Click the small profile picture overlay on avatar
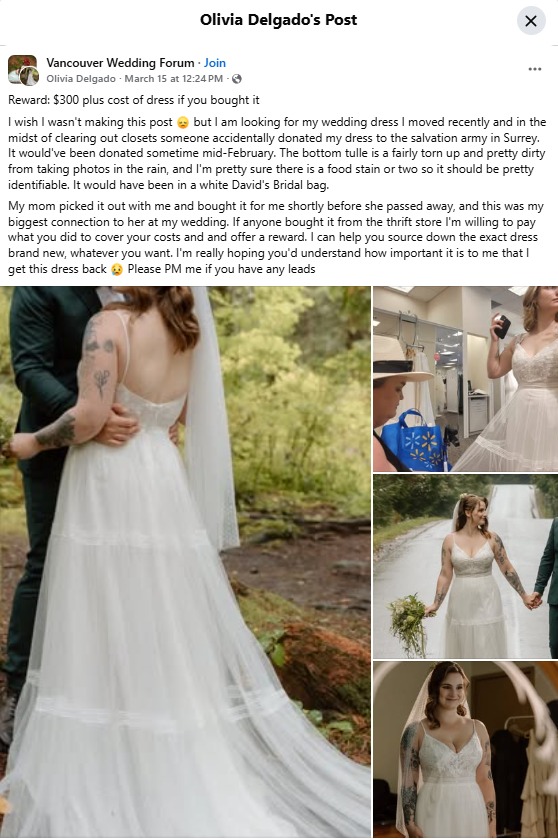 29,77
